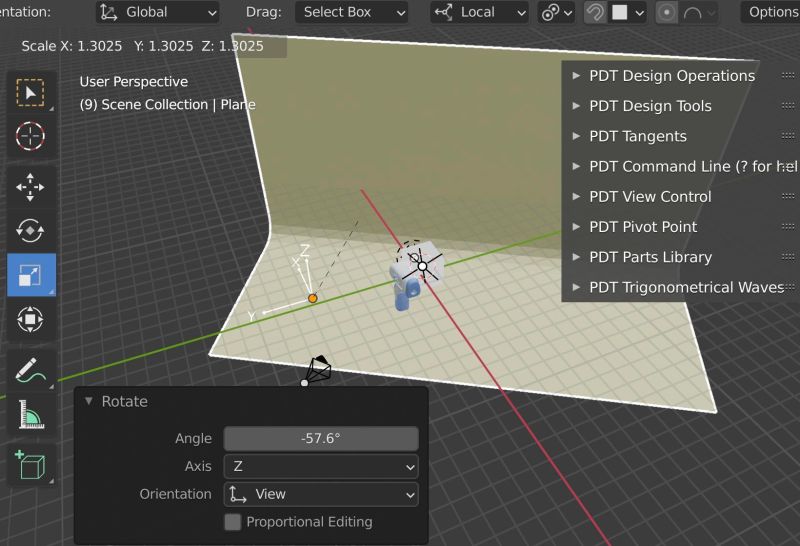800x546 pixels.
Task: Collapse the Rotate operator panel
Action: pos(89,401)
